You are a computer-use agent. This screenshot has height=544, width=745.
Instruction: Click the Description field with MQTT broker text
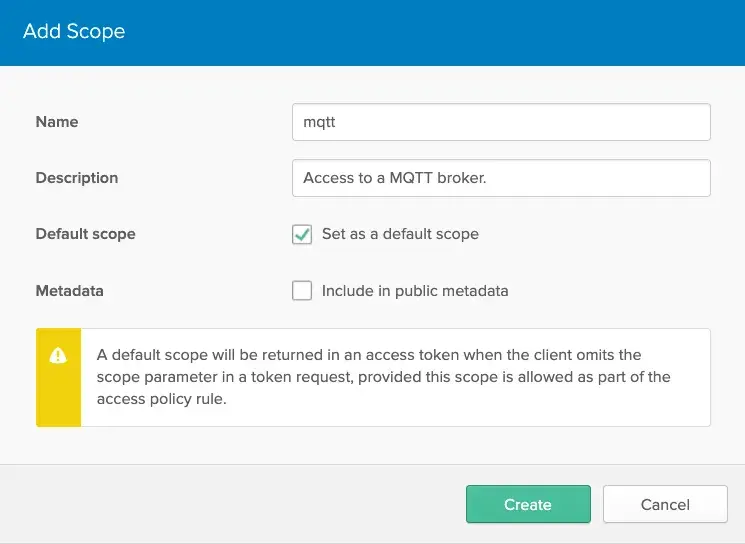[501, 178]
